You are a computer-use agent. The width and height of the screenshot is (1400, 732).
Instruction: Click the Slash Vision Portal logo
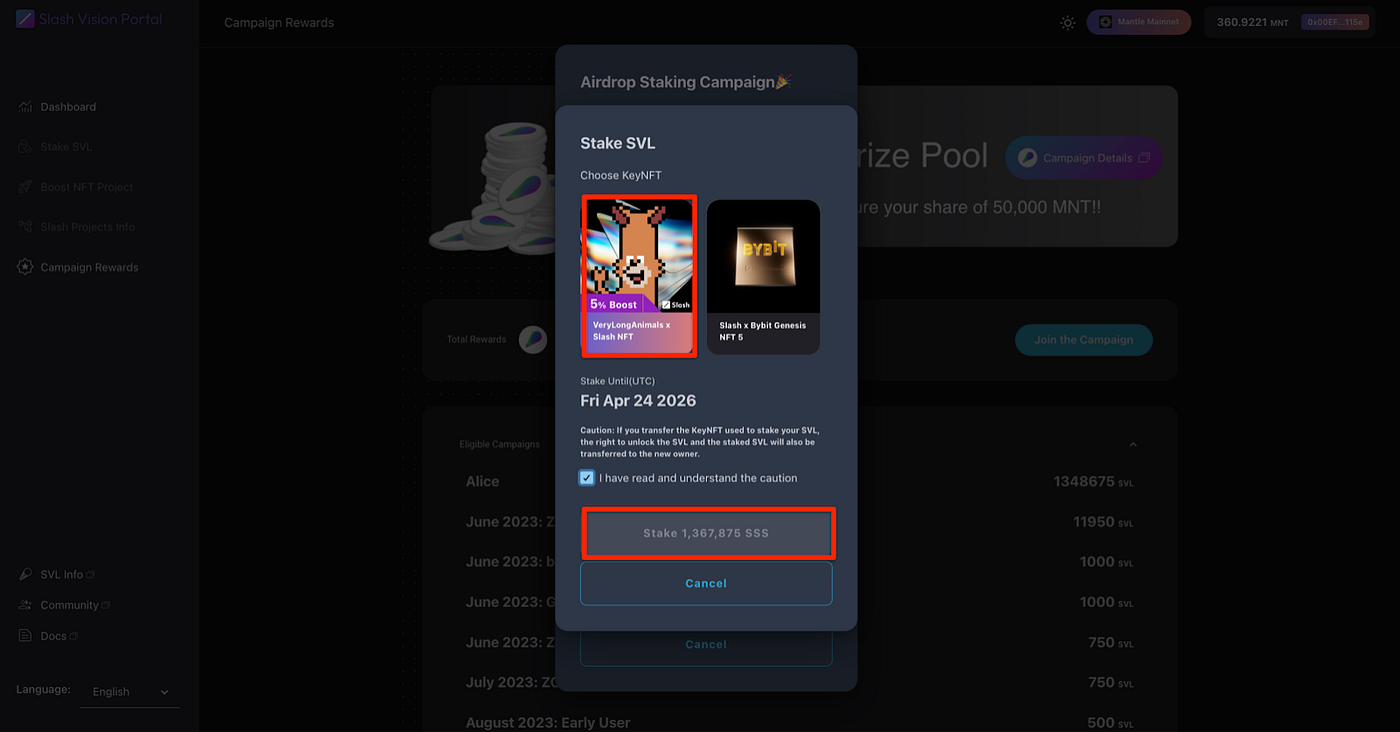point(88,18)
